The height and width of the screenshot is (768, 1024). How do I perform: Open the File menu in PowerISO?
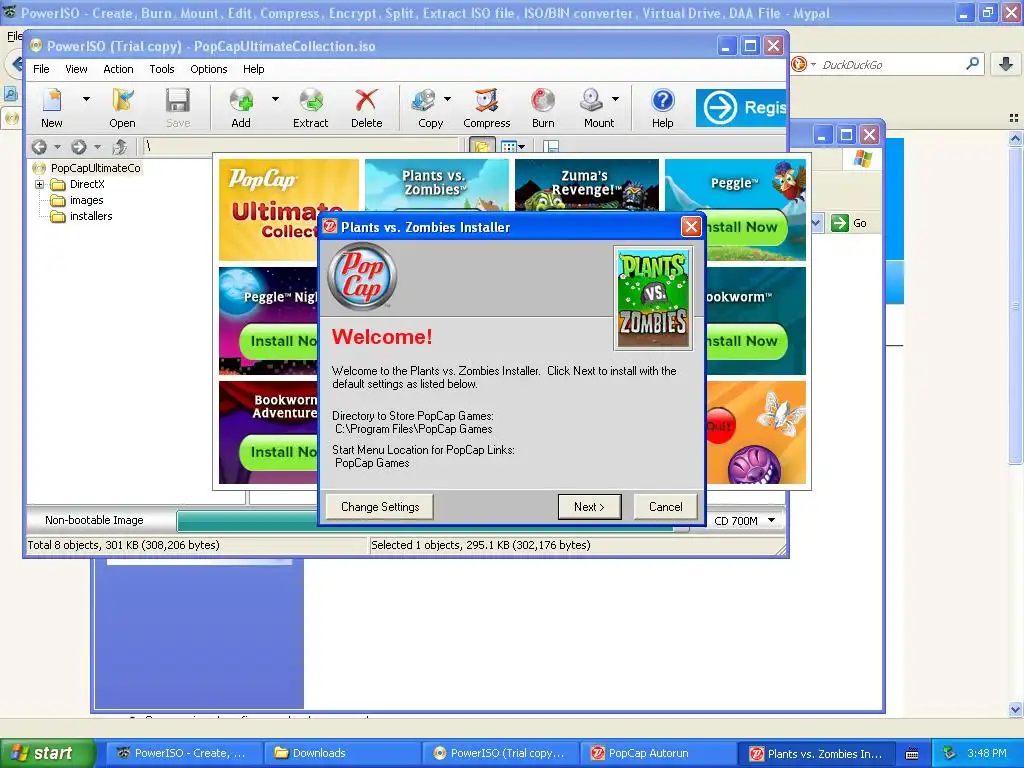tap(41, 69)
